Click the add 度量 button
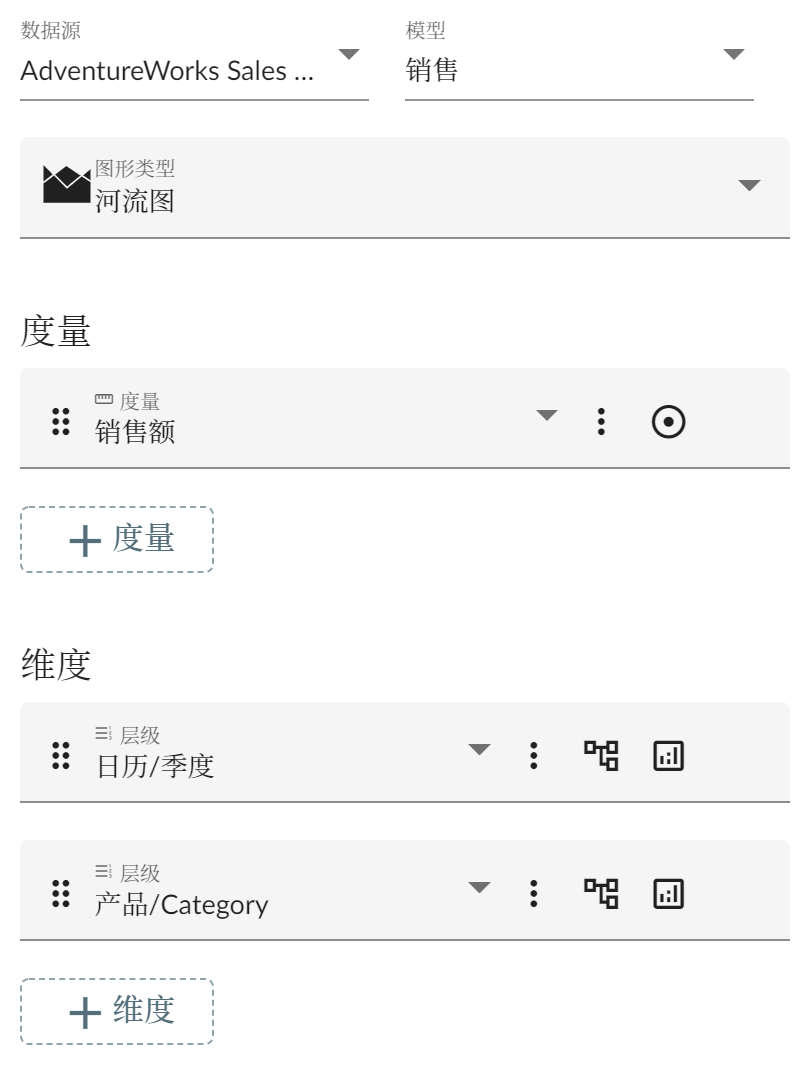Image resolution: width=809 pixels, height=1071 pixels. [117, 540]
